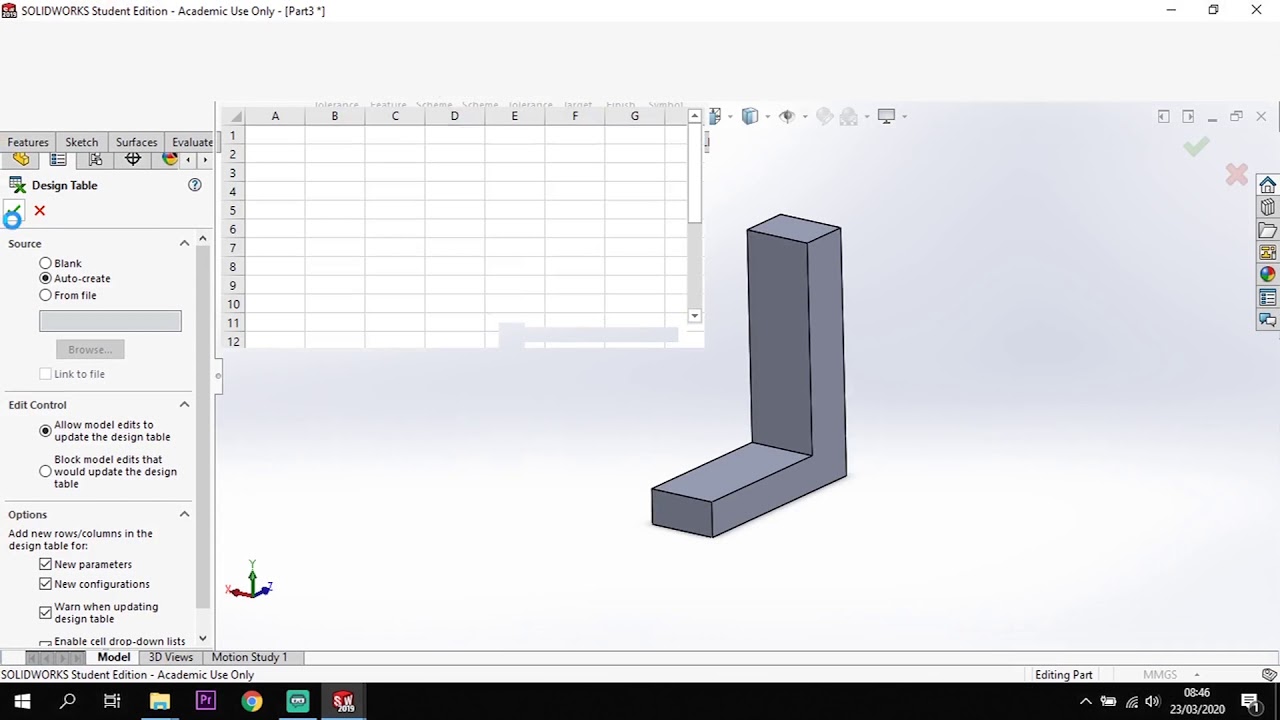Viewport: 1280px width, 720px height.
Task: Cancel Design Table with red X
Action: pyautogui.click(x=40, y=210)
